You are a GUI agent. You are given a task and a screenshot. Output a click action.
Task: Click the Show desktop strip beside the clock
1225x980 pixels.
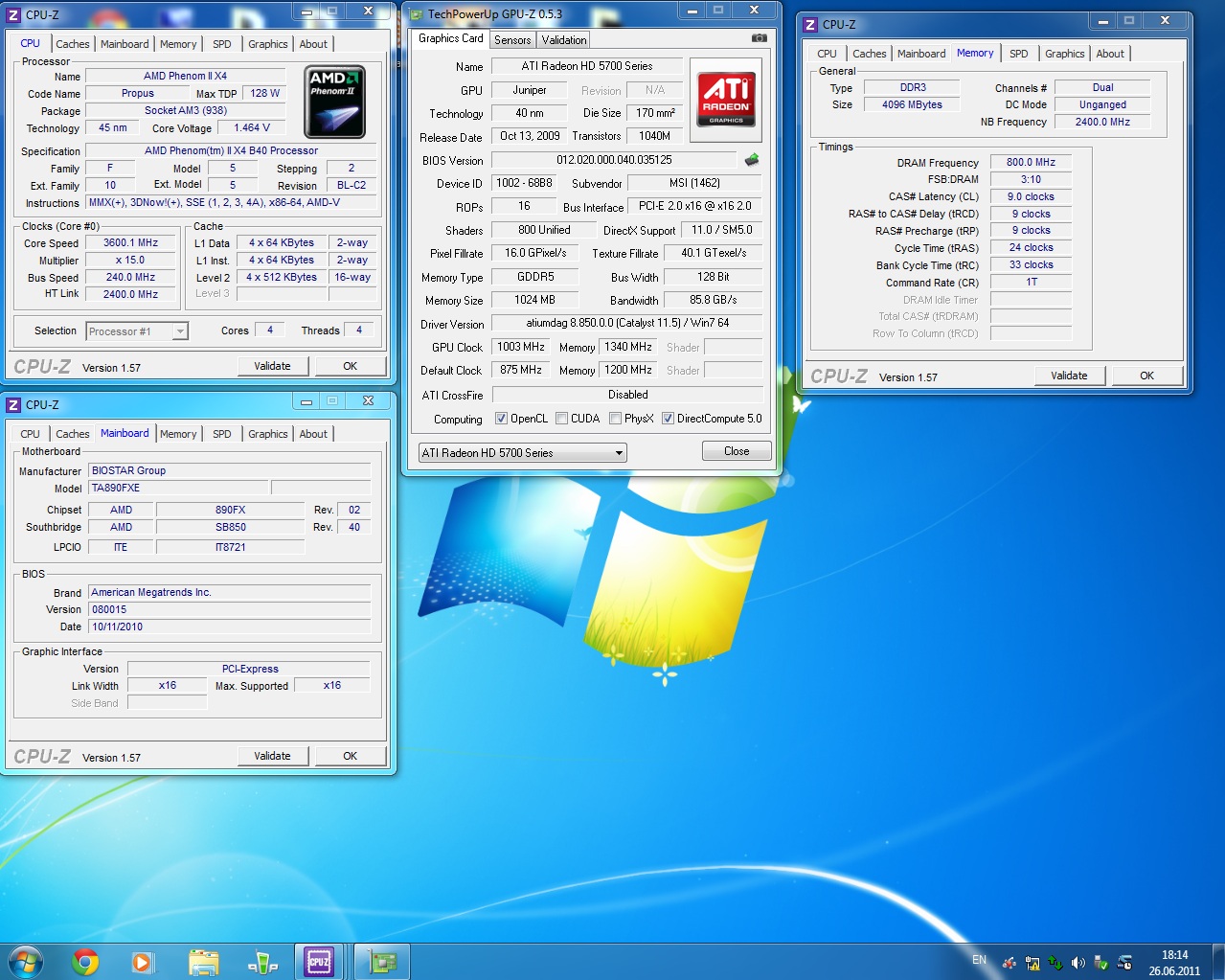pyautogui.click(x=1217, y=962)
